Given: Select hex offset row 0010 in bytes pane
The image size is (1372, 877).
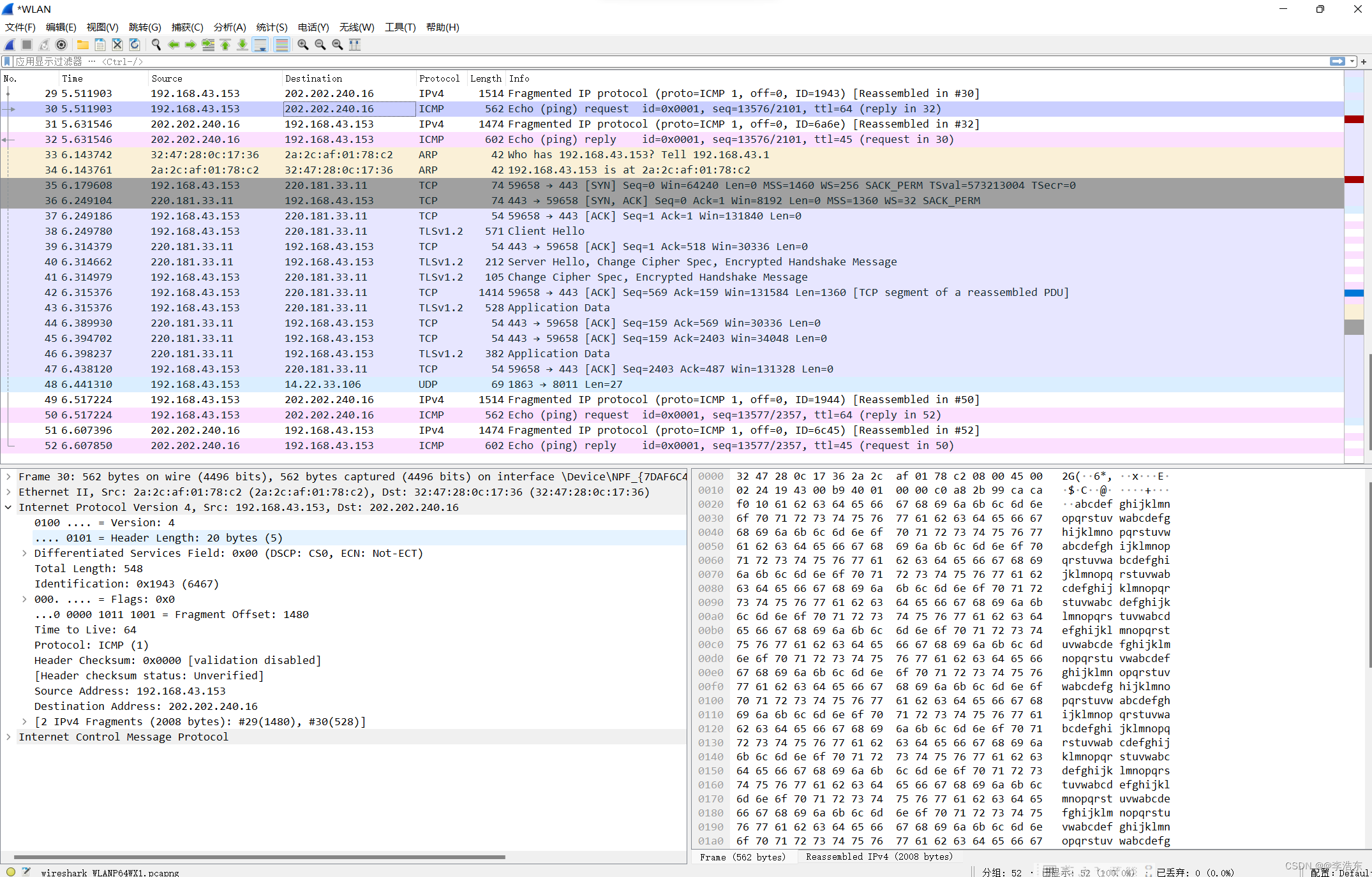Looking at the screenshot, I should [710, 490].
